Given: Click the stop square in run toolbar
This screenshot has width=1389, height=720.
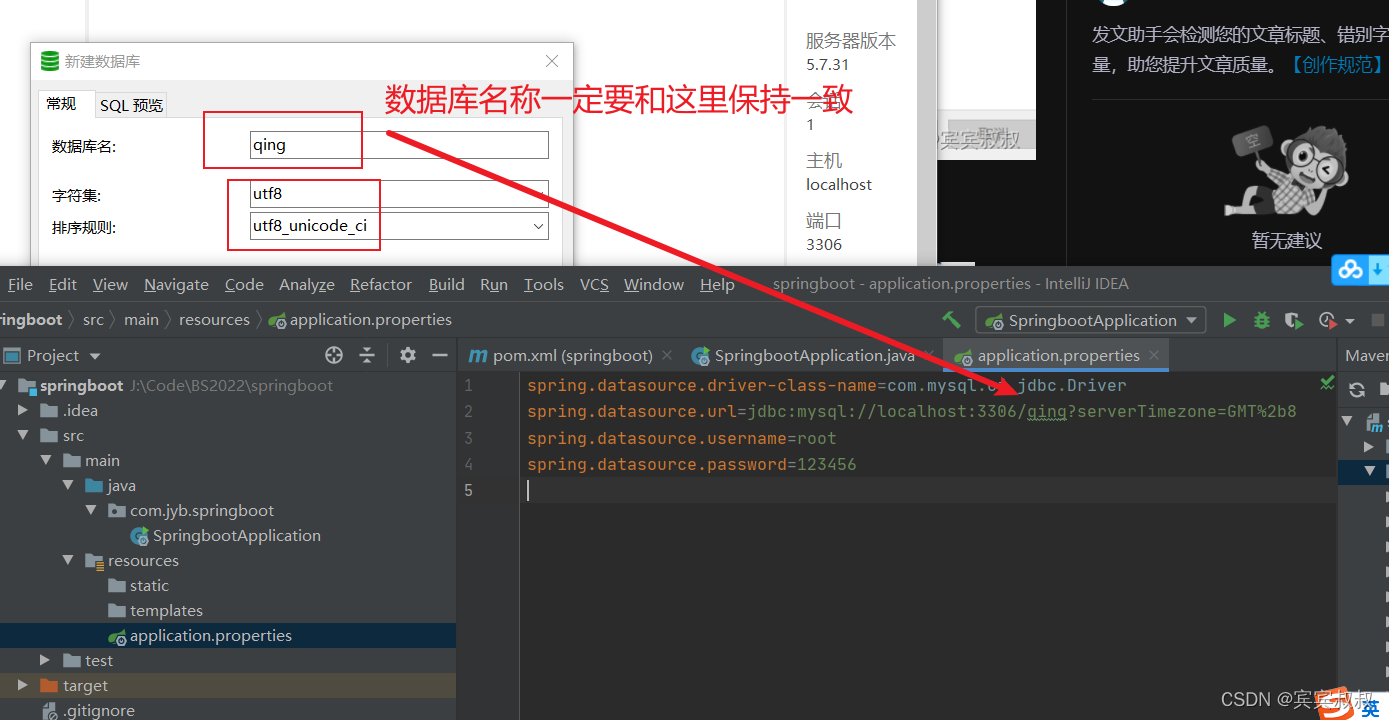Looking at the screenshot, I should pyautogui.click(x=1378, y=320).
